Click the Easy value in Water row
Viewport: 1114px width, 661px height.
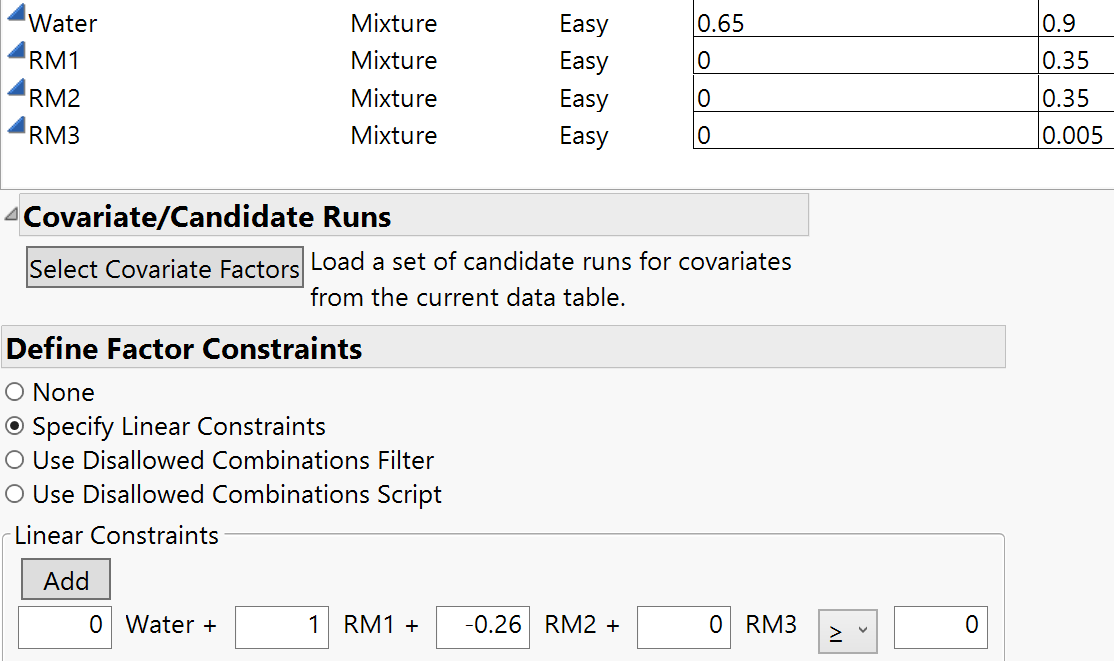584,23
